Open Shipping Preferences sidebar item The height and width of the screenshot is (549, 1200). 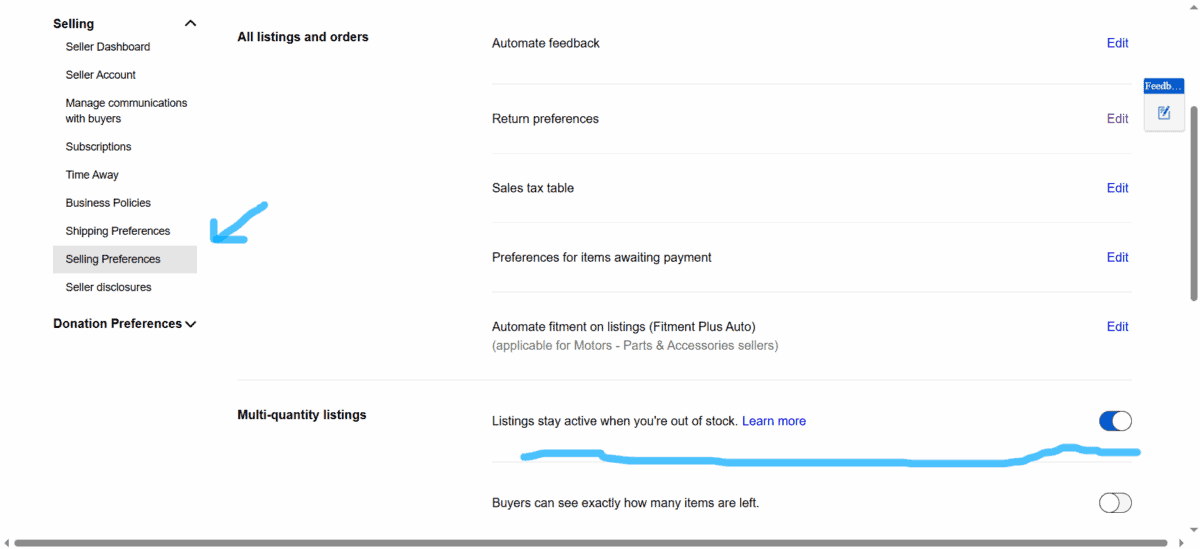[118, 231]
